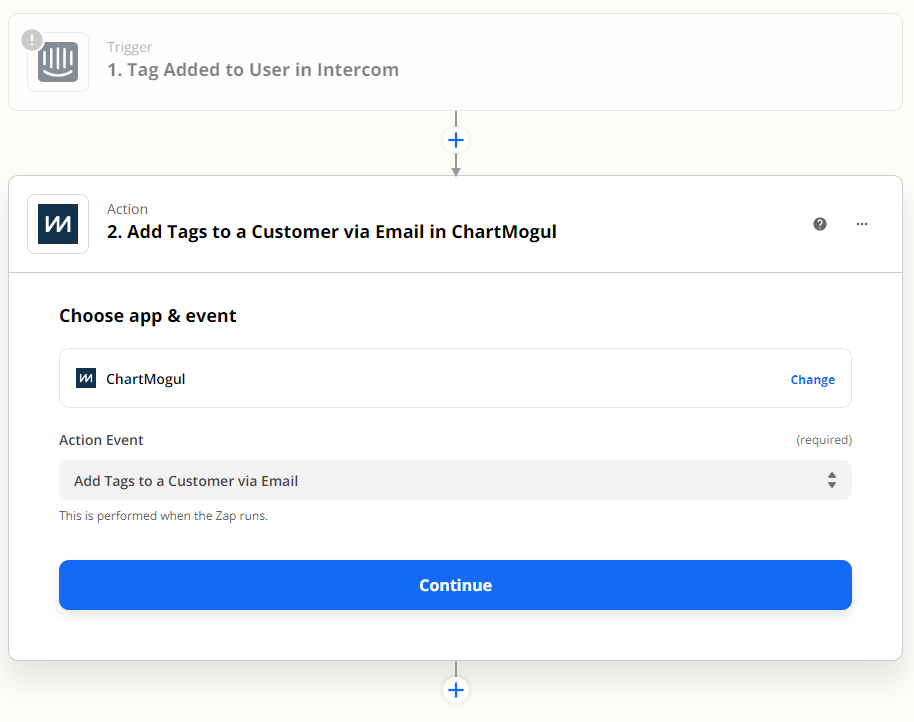The image size is (914, 722).
Task: Select the ChartMogul app field
Action: point(455,378)
